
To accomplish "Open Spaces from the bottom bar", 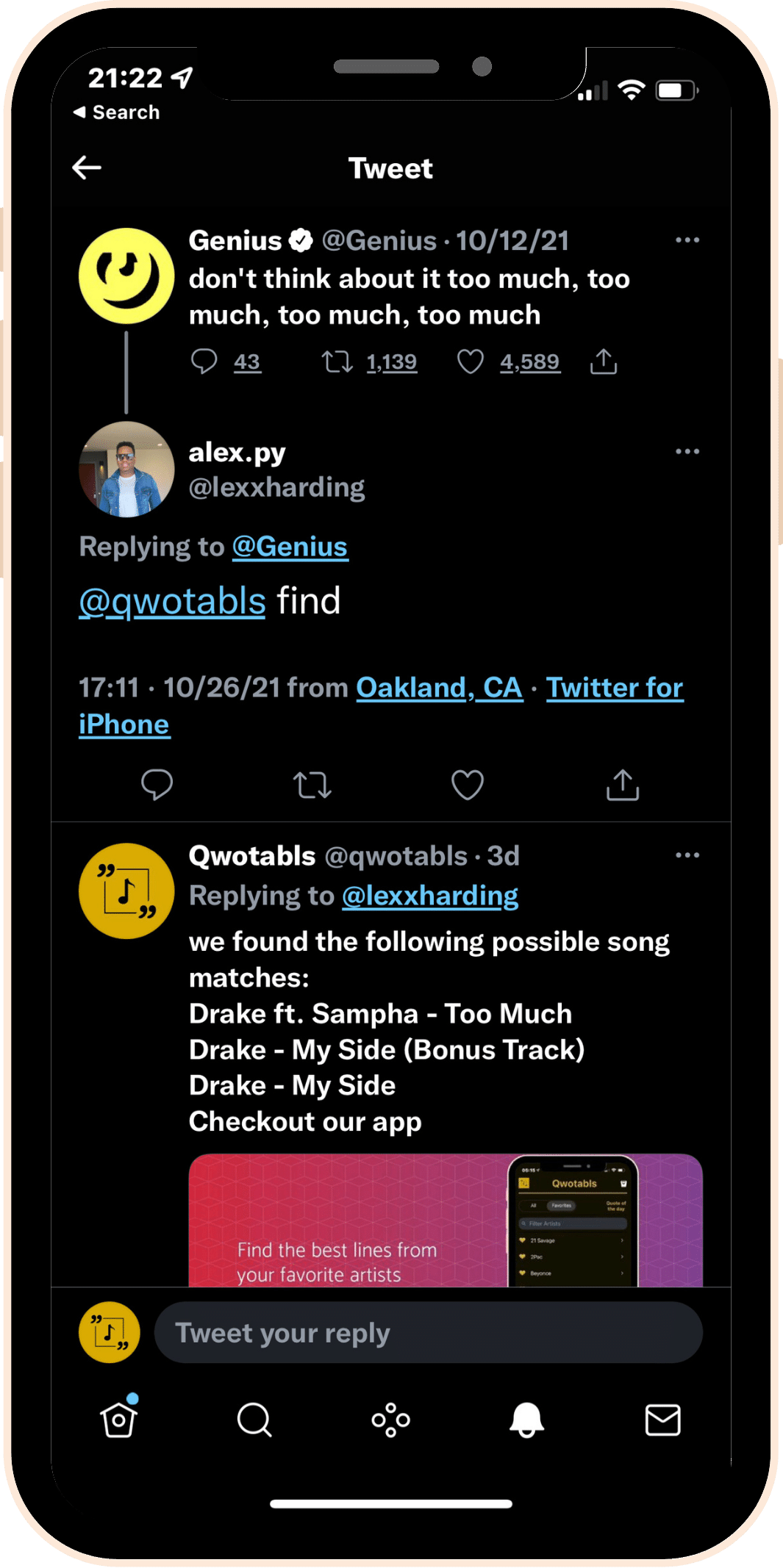I will (x=390, y=1420).
